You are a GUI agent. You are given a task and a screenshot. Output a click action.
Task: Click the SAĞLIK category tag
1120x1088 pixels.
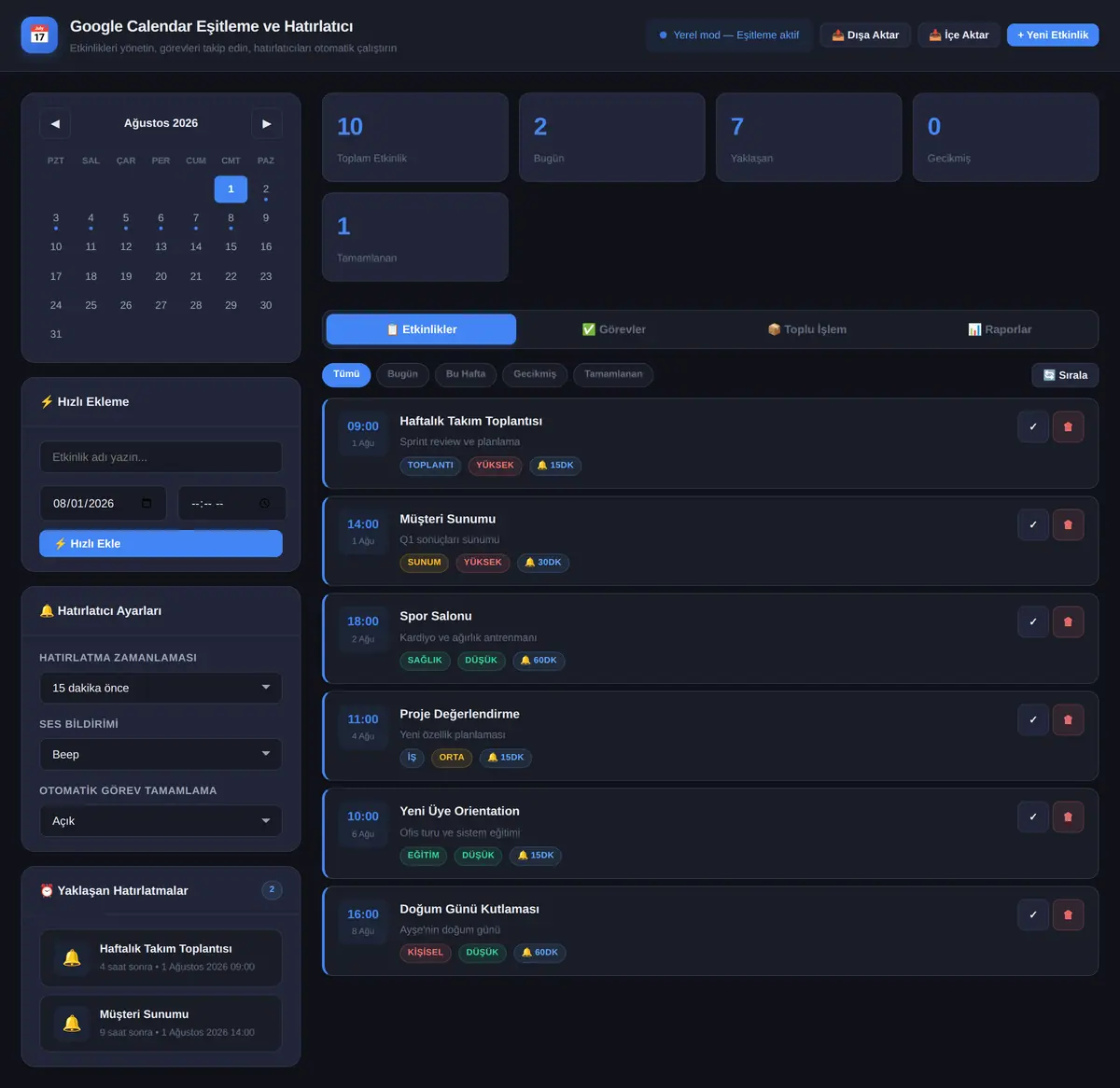point(425,661)
